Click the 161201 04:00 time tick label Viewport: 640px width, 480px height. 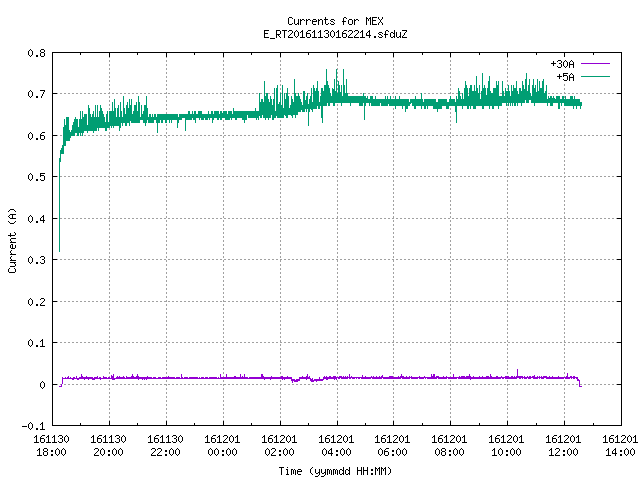[x=336, y=446]
